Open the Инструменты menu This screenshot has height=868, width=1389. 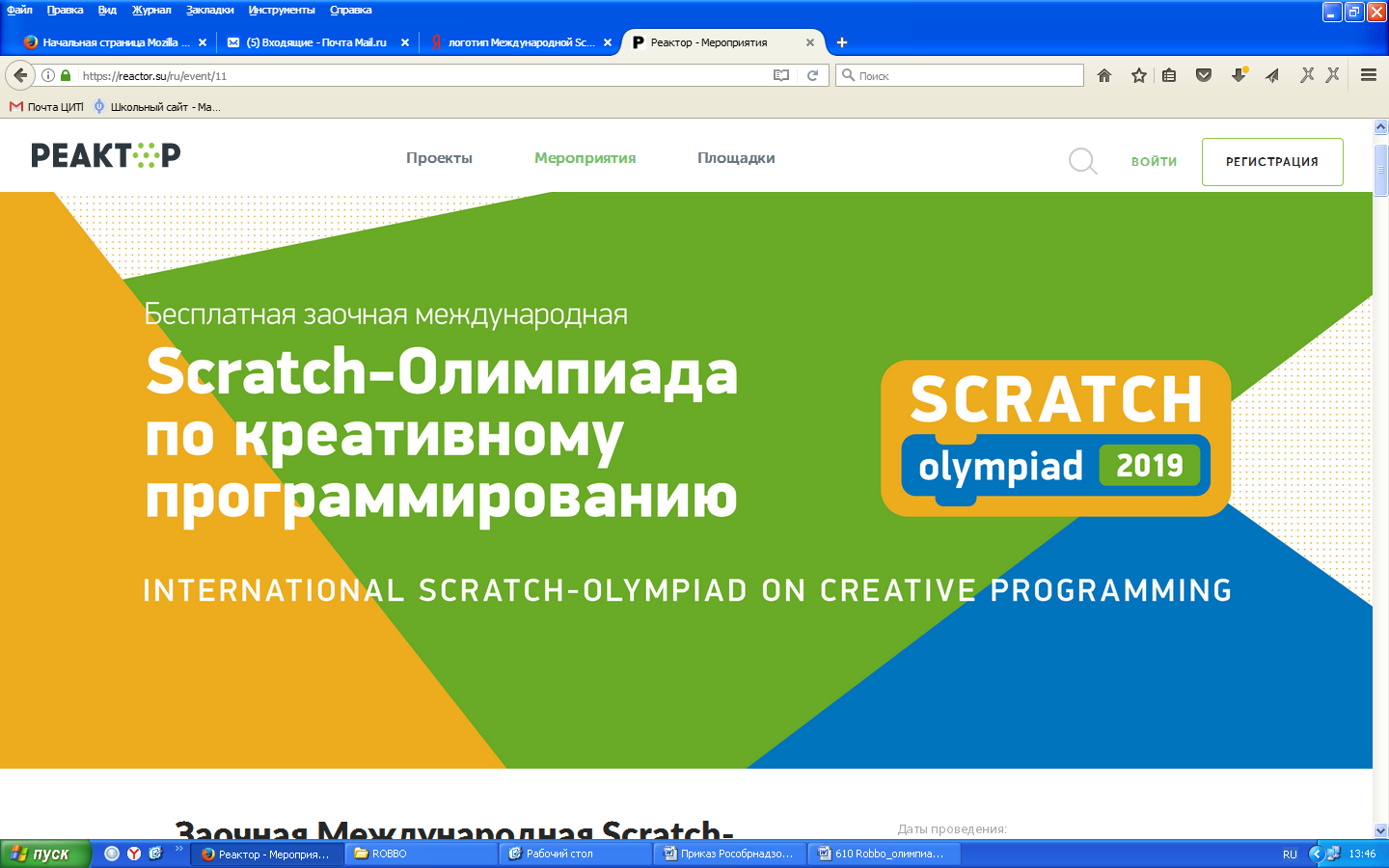point(282,10)
